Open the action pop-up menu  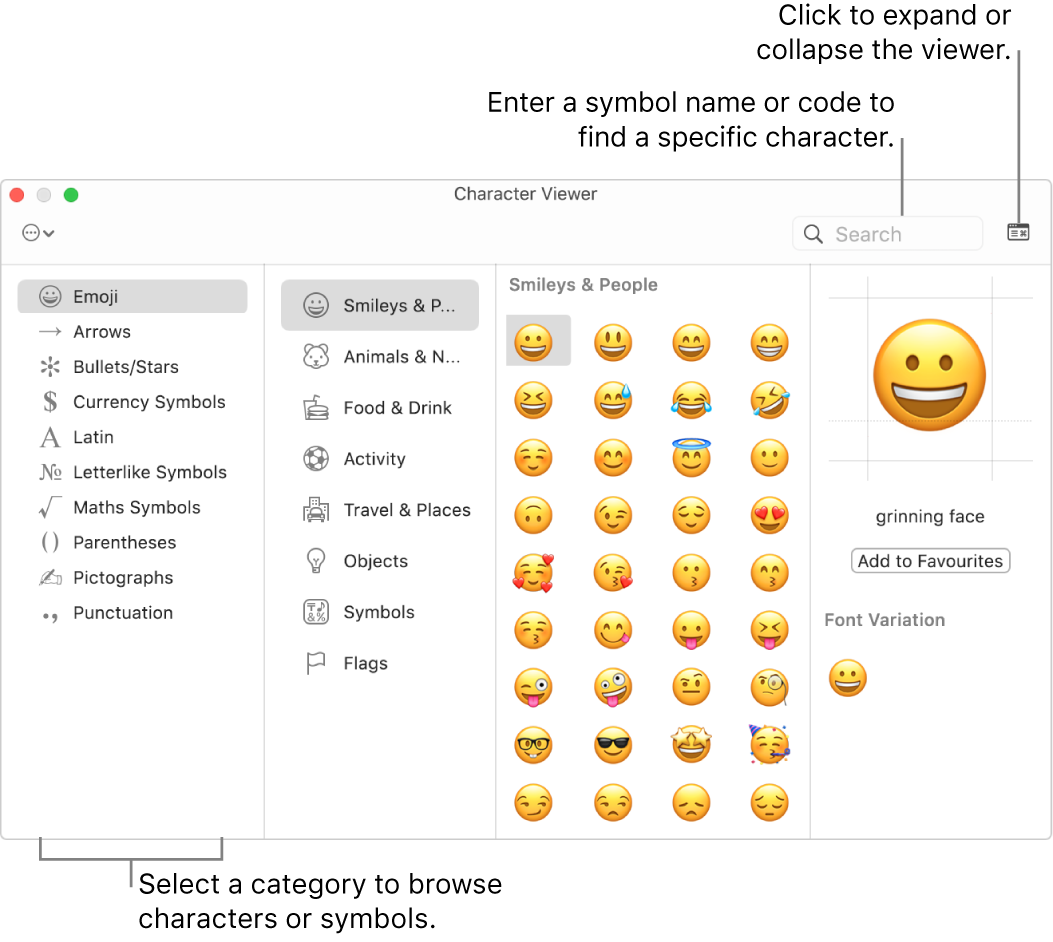click(x=38, y=232)
